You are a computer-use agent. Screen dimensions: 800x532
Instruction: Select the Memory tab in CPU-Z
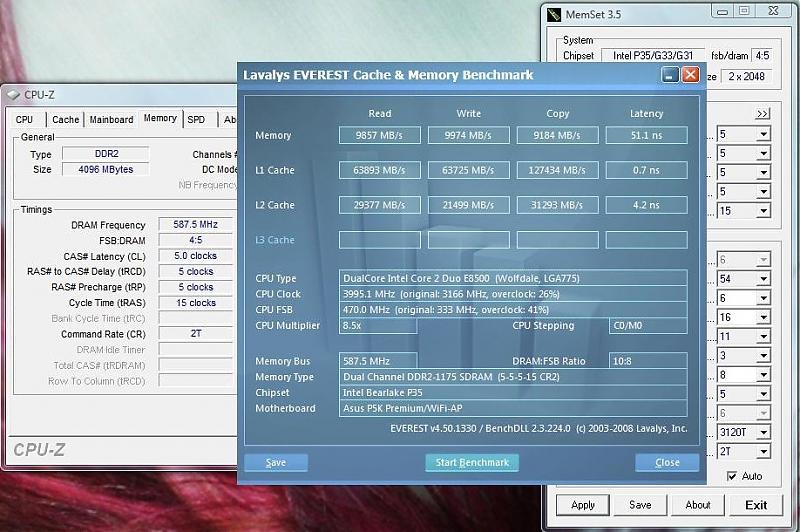point(160,118)
